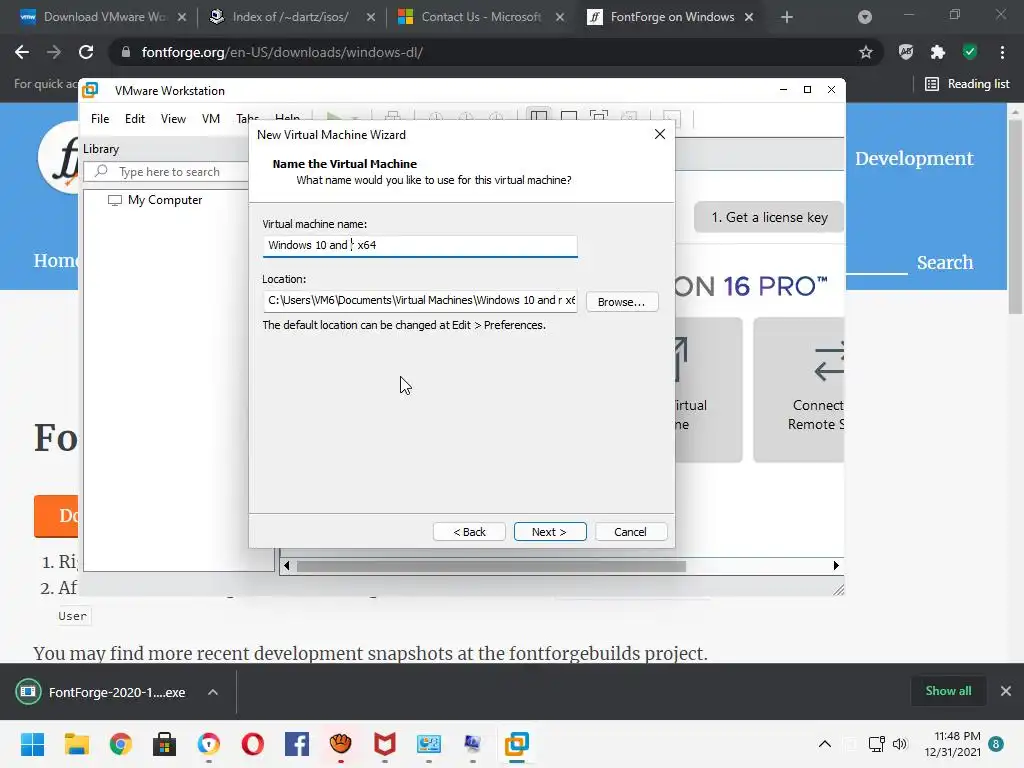Switch to Contact Us - Microsoft tab
1024x768 pixels.
point(481,17)
